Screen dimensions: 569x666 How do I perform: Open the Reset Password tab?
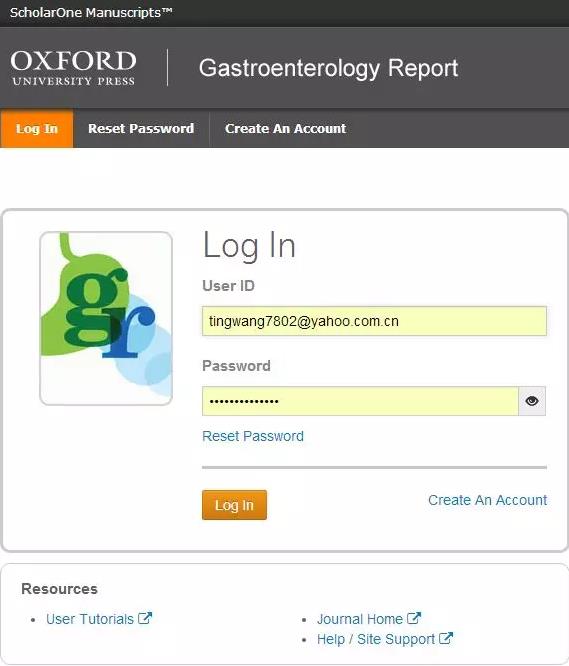[141, 129]
